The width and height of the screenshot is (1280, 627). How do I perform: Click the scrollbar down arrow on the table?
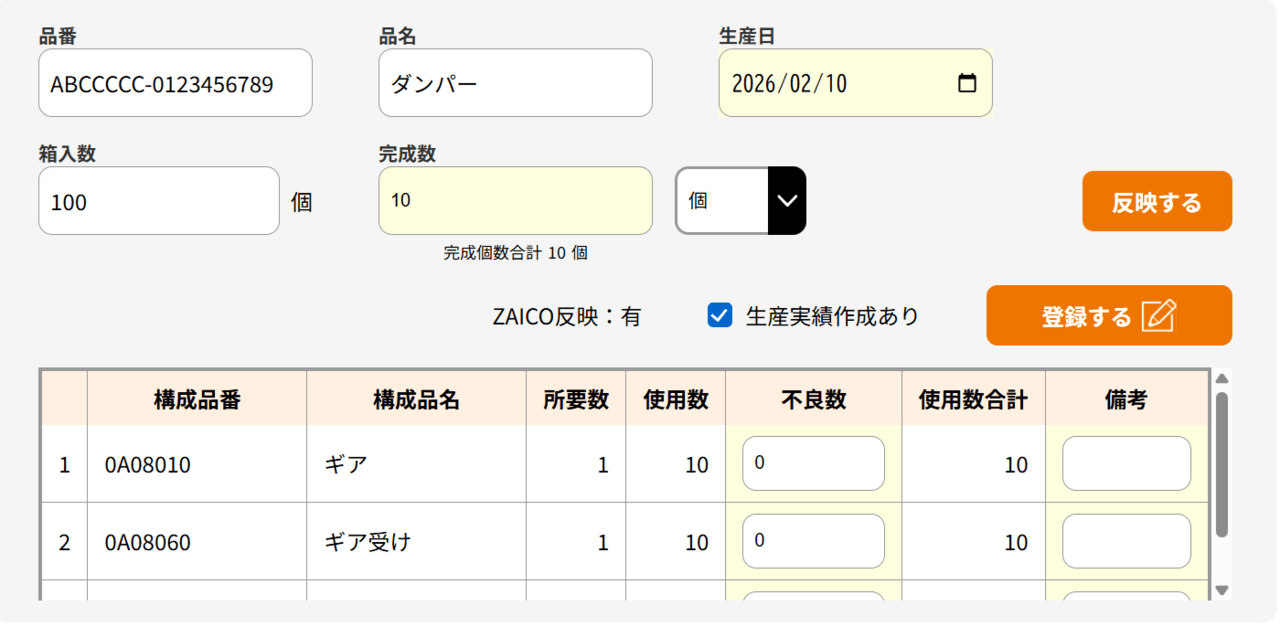coord(1222,590)
